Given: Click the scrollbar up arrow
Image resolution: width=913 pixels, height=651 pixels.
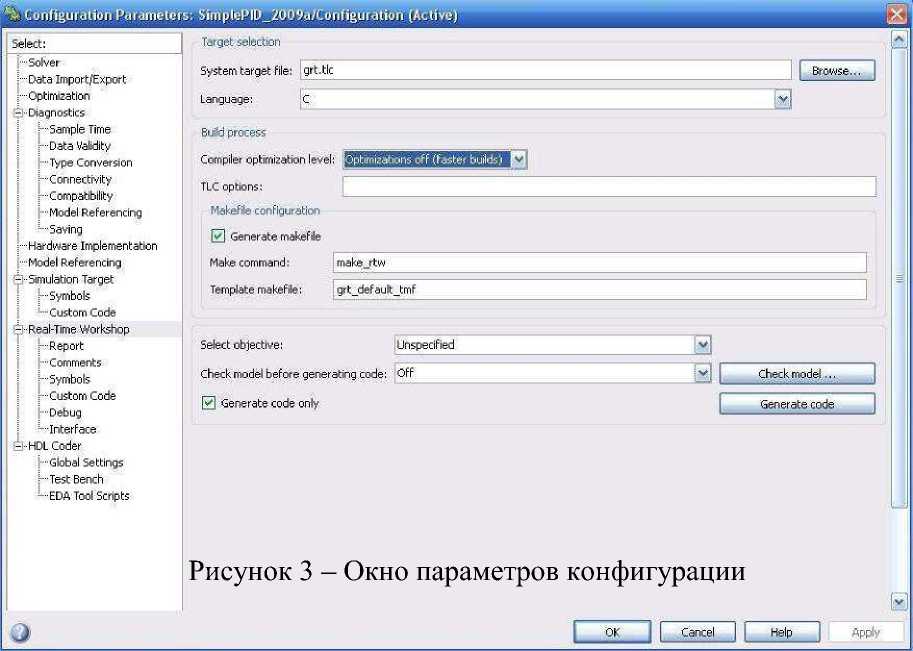Looking at the screenshot, I should (899, 39).
